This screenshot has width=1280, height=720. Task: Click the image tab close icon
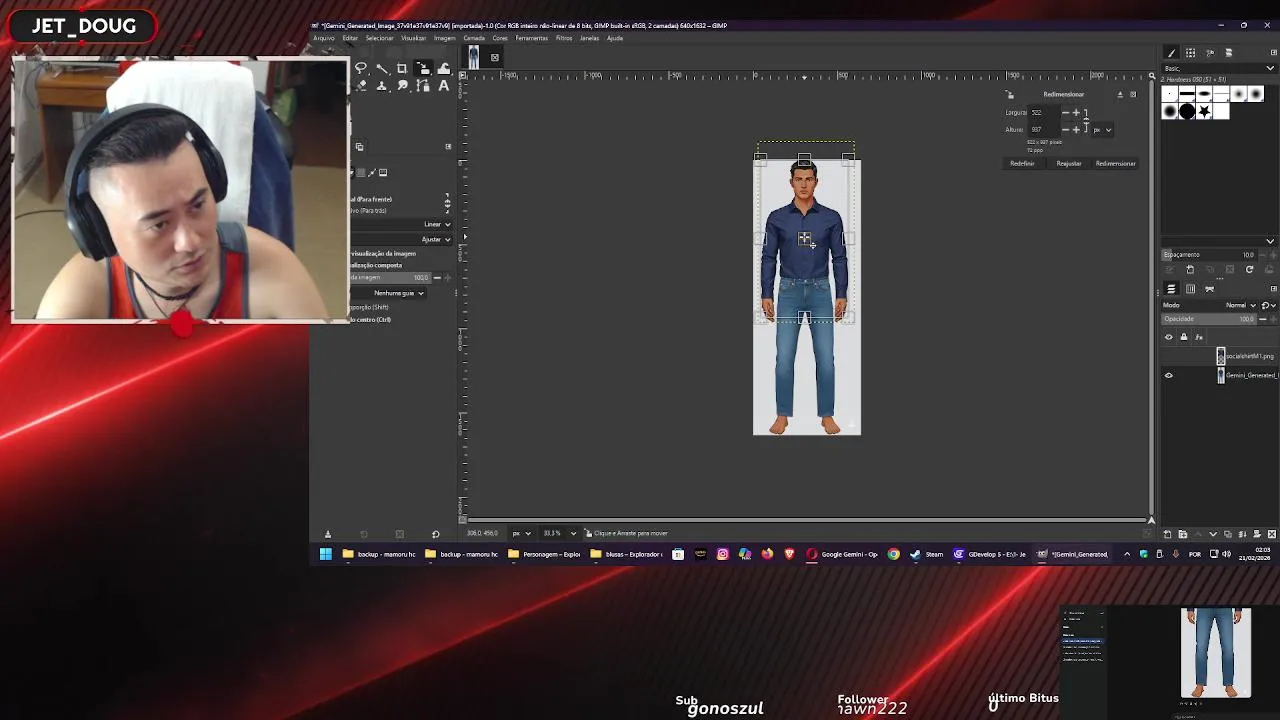pyautogui.click(x=494, y=57)
